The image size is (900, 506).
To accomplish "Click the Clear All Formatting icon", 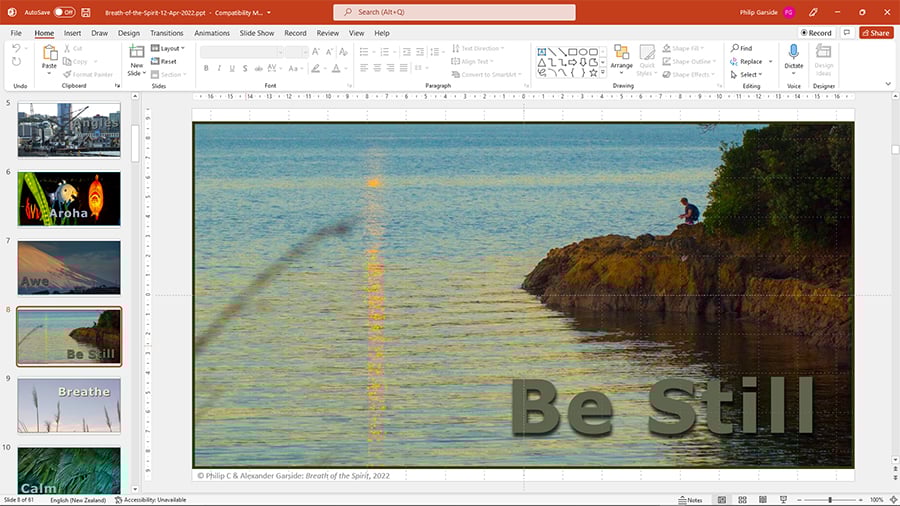I will coord(343,52).
